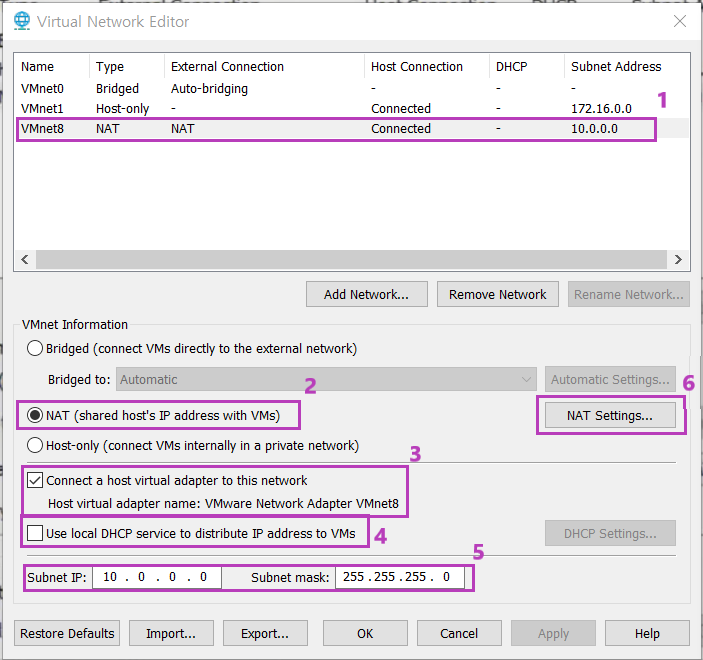Sort by the Type column header

[127, 66]
